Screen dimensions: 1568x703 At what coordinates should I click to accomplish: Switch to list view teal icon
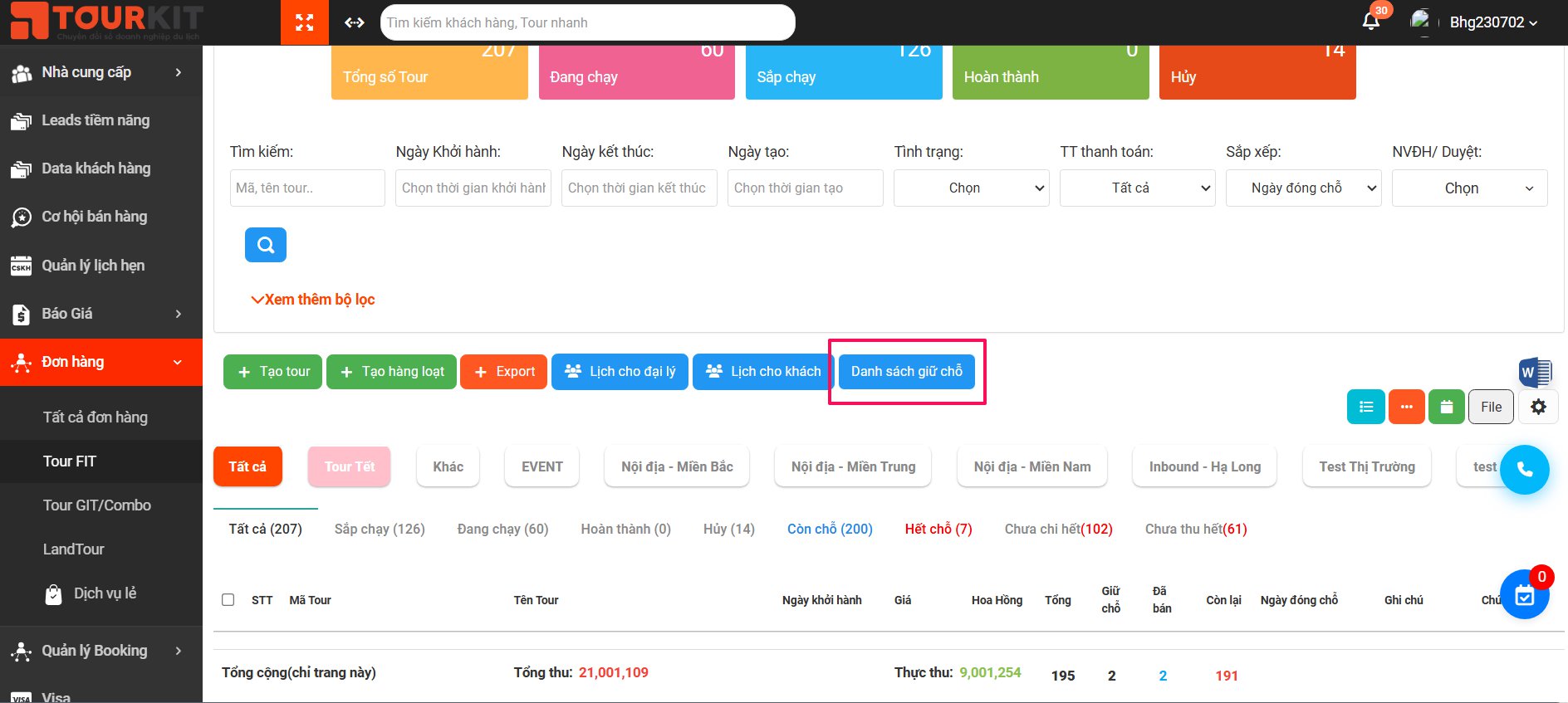tap(1365, 407)
